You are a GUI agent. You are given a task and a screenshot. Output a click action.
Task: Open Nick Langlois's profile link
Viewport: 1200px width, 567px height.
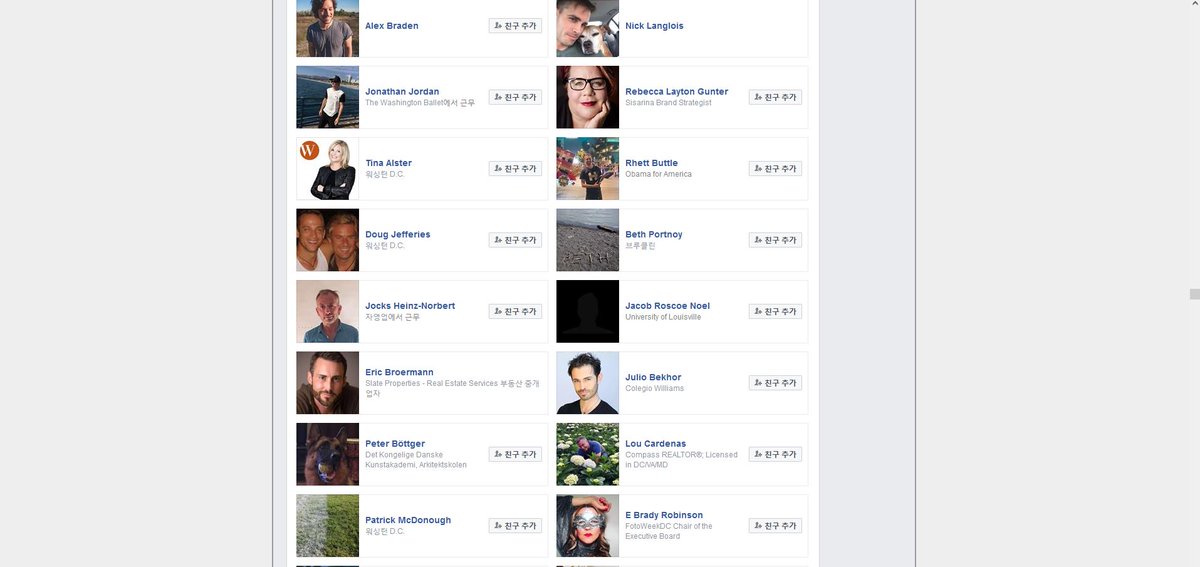[654, 26]
